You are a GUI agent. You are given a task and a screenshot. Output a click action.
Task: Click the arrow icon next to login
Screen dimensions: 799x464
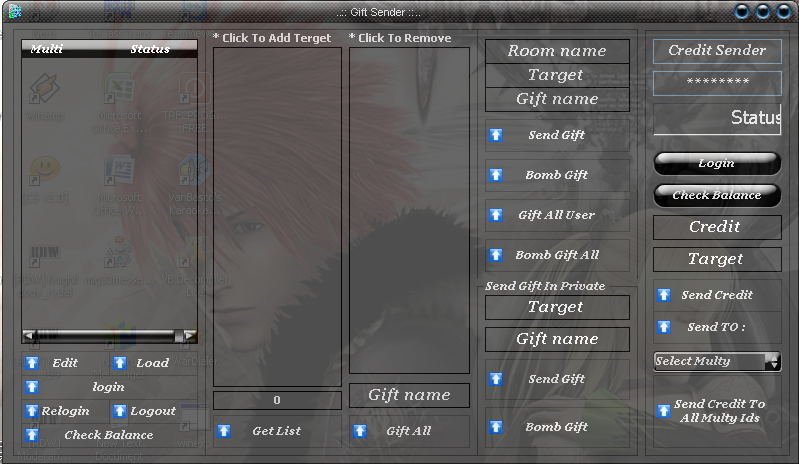pyautogui.click(x=32, y=387)
